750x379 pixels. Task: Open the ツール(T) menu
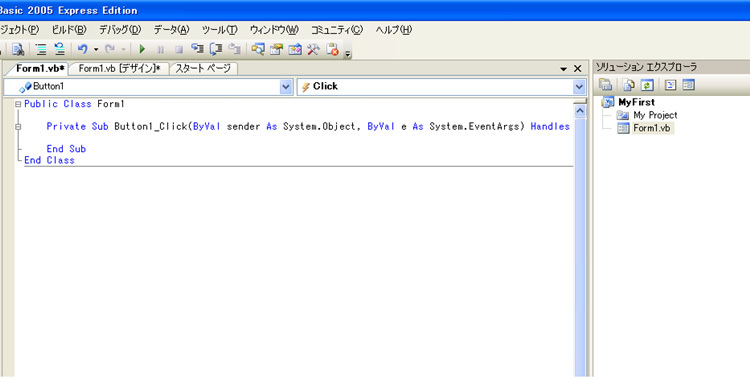click(220, 30)
